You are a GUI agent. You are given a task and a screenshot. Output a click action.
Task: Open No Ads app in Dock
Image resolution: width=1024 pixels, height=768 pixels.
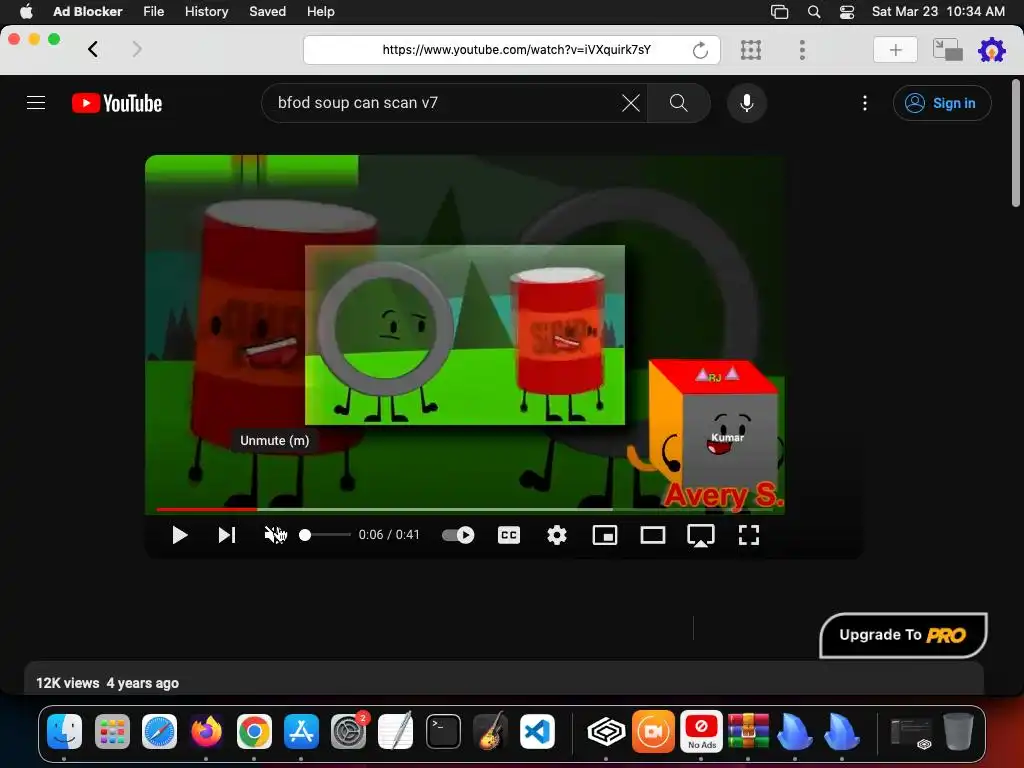pos(701,731)
